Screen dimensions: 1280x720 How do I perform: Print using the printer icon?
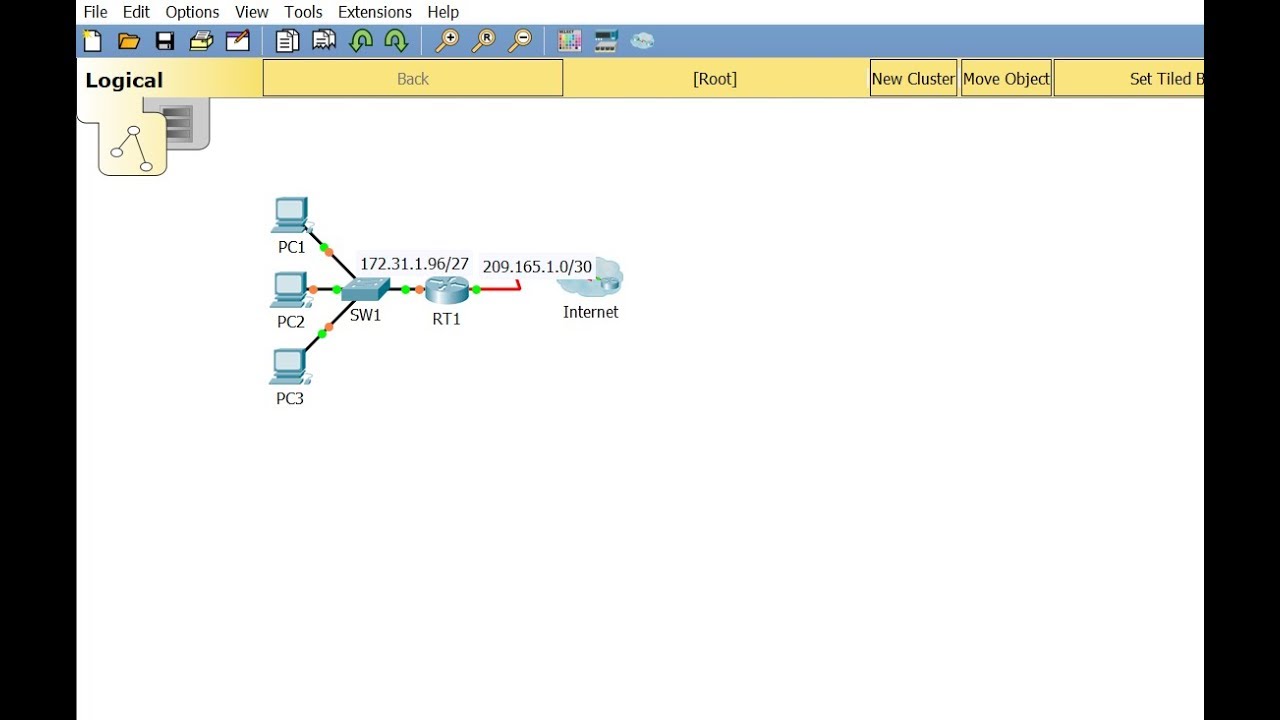pos(201,41)
